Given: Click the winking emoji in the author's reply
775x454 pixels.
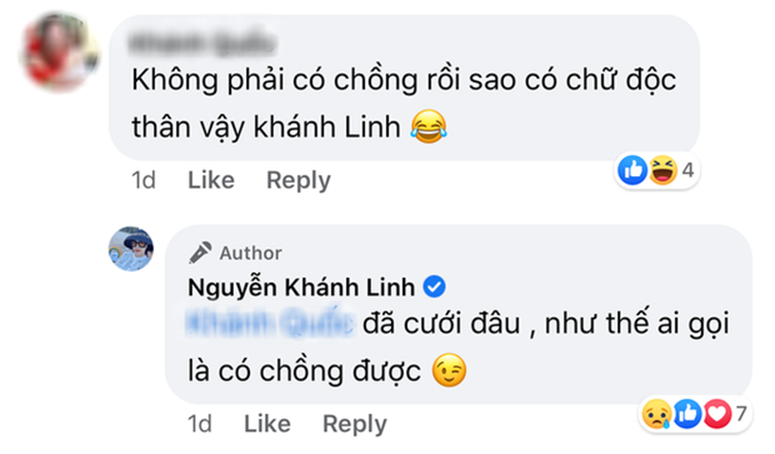Looking at the screenshot, I should pyautogui.click(x=450, y=371).
